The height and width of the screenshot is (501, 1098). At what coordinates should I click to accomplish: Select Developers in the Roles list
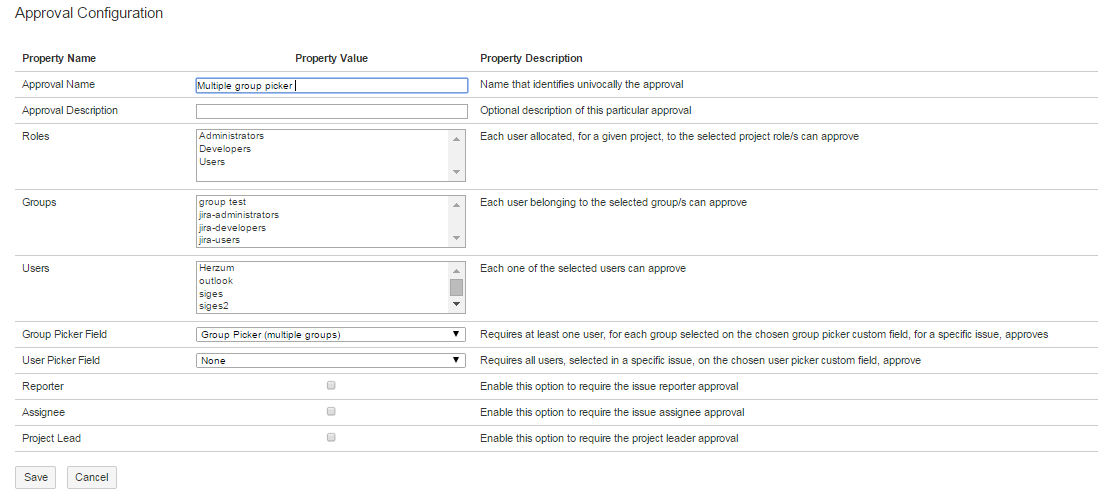coord(225,149)
